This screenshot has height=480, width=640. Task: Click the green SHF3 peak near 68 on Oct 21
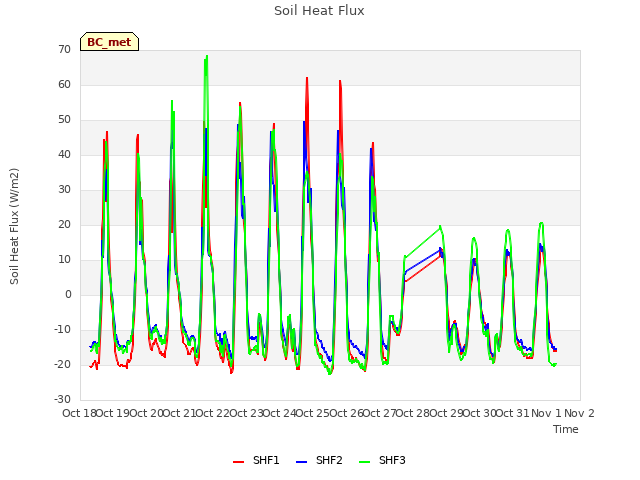pos(207,56)
